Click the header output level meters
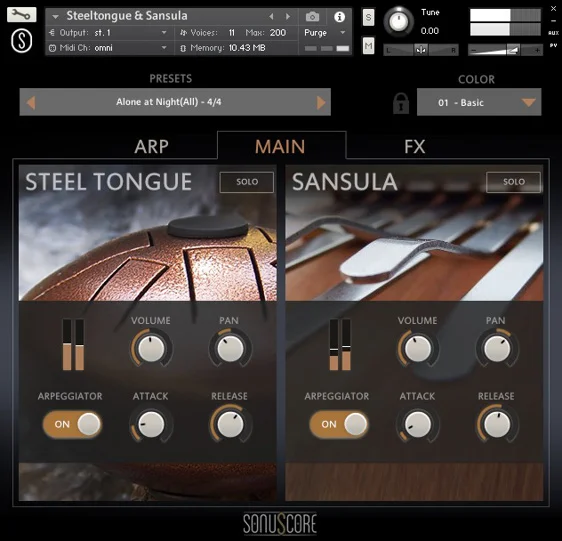562x541 pixels. pyautogui.click(x=505, y=23)
